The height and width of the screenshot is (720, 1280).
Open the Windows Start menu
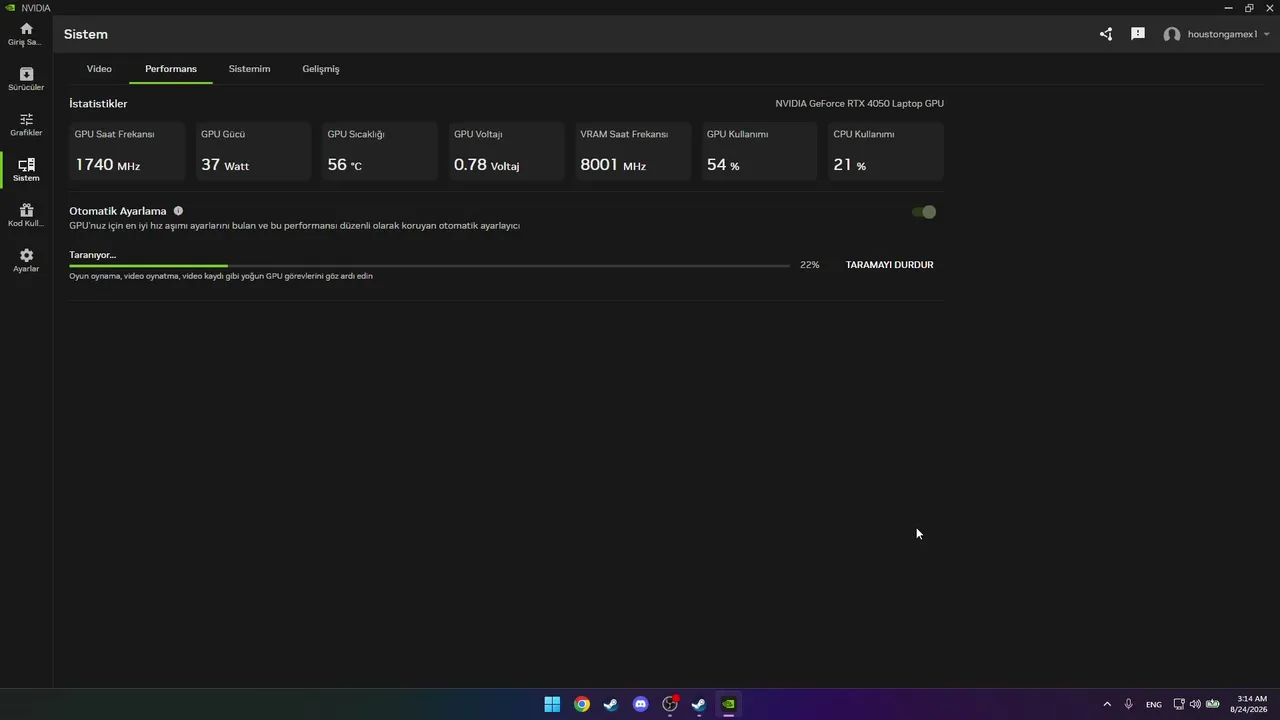tap(552, 704)
